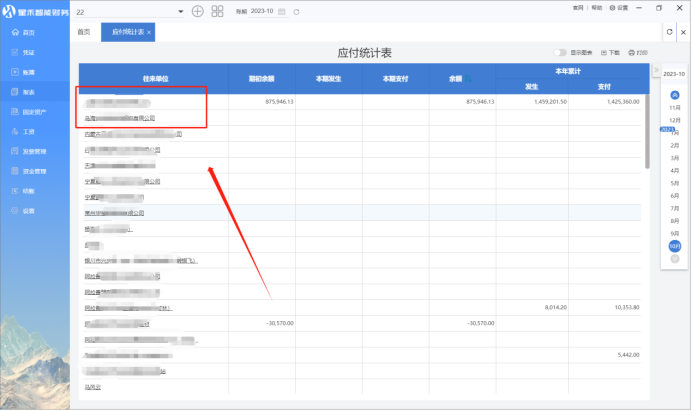Close the 应付统计表 tab with its X
Viewport: 692px width, 411px height.
149,32
